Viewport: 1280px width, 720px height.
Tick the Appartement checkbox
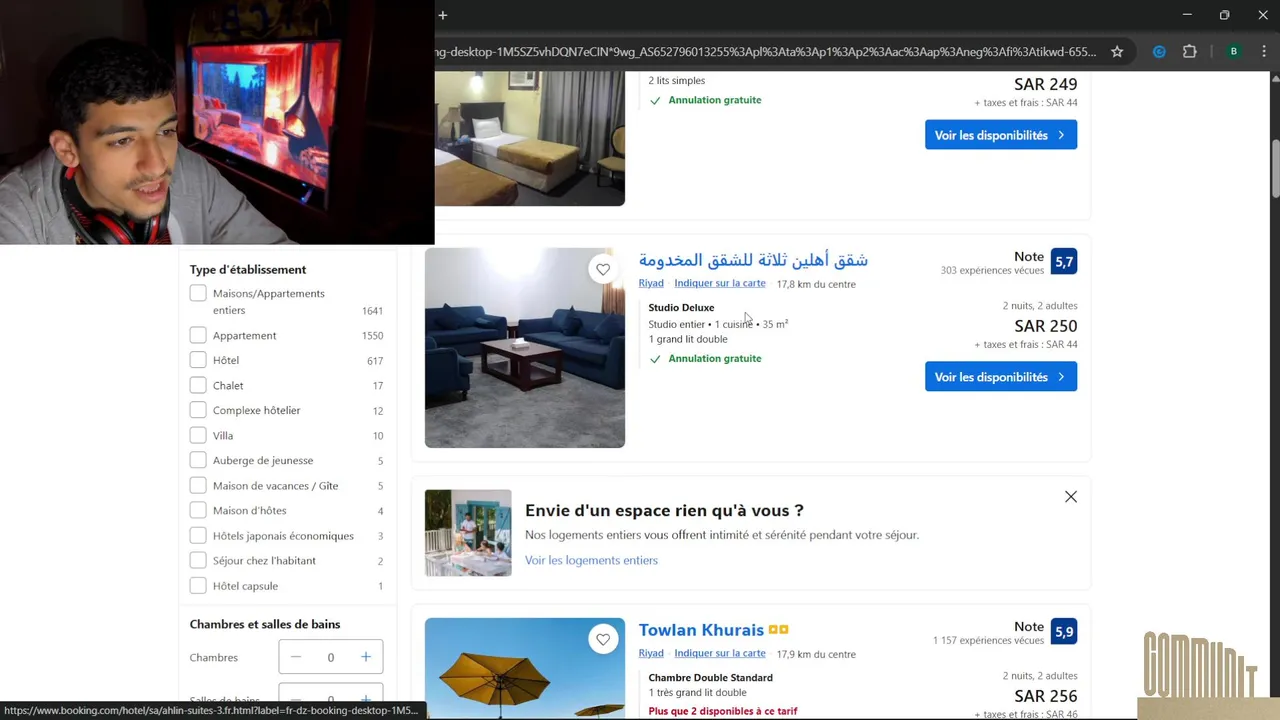click(x=198, y=335)
